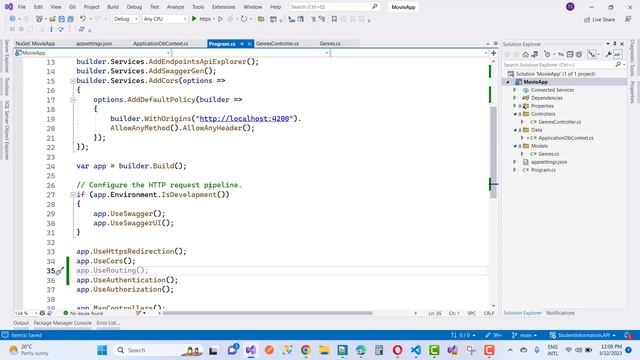Expand the Connected Services node
Screen dimensions: 640x360
515,90
